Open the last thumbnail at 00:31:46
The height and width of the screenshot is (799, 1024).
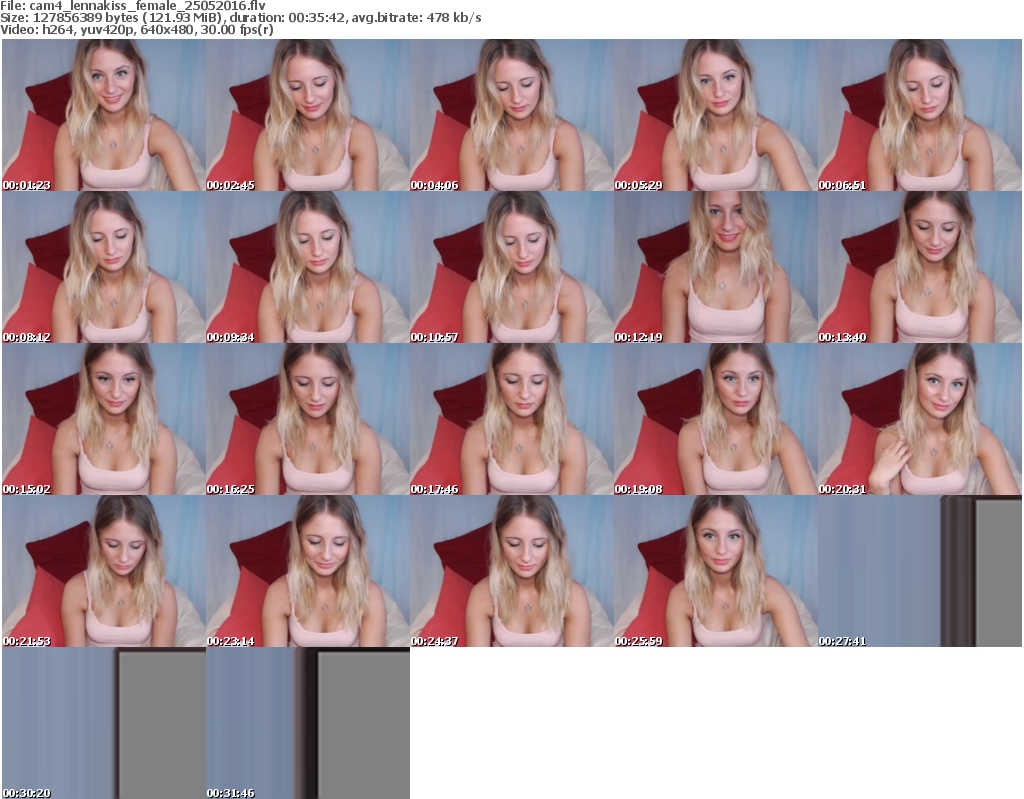308,723
